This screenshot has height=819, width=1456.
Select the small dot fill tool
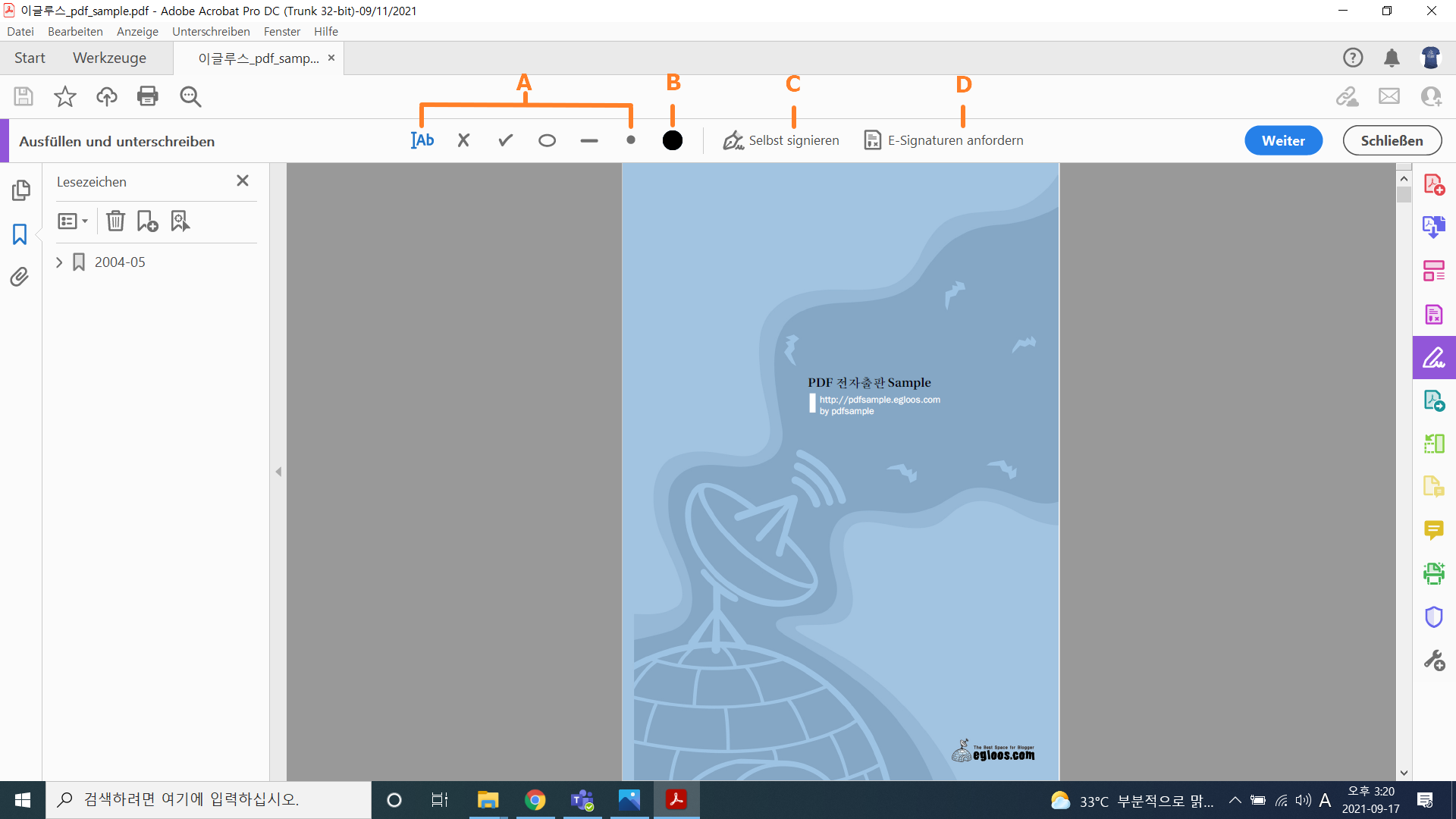[x=630, y=140]
